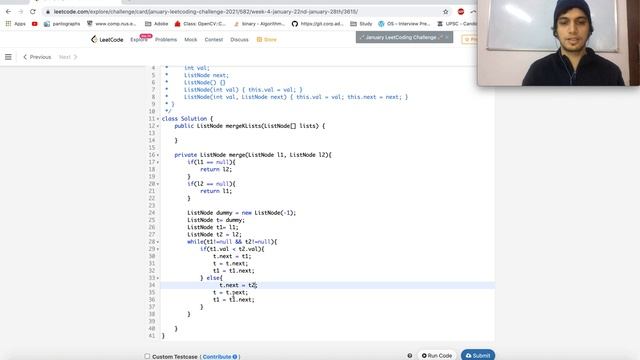This screenshot has height=360, width=640.
Task: Collapse the if t1.val fold at line 29
Action: coord(158,249)
